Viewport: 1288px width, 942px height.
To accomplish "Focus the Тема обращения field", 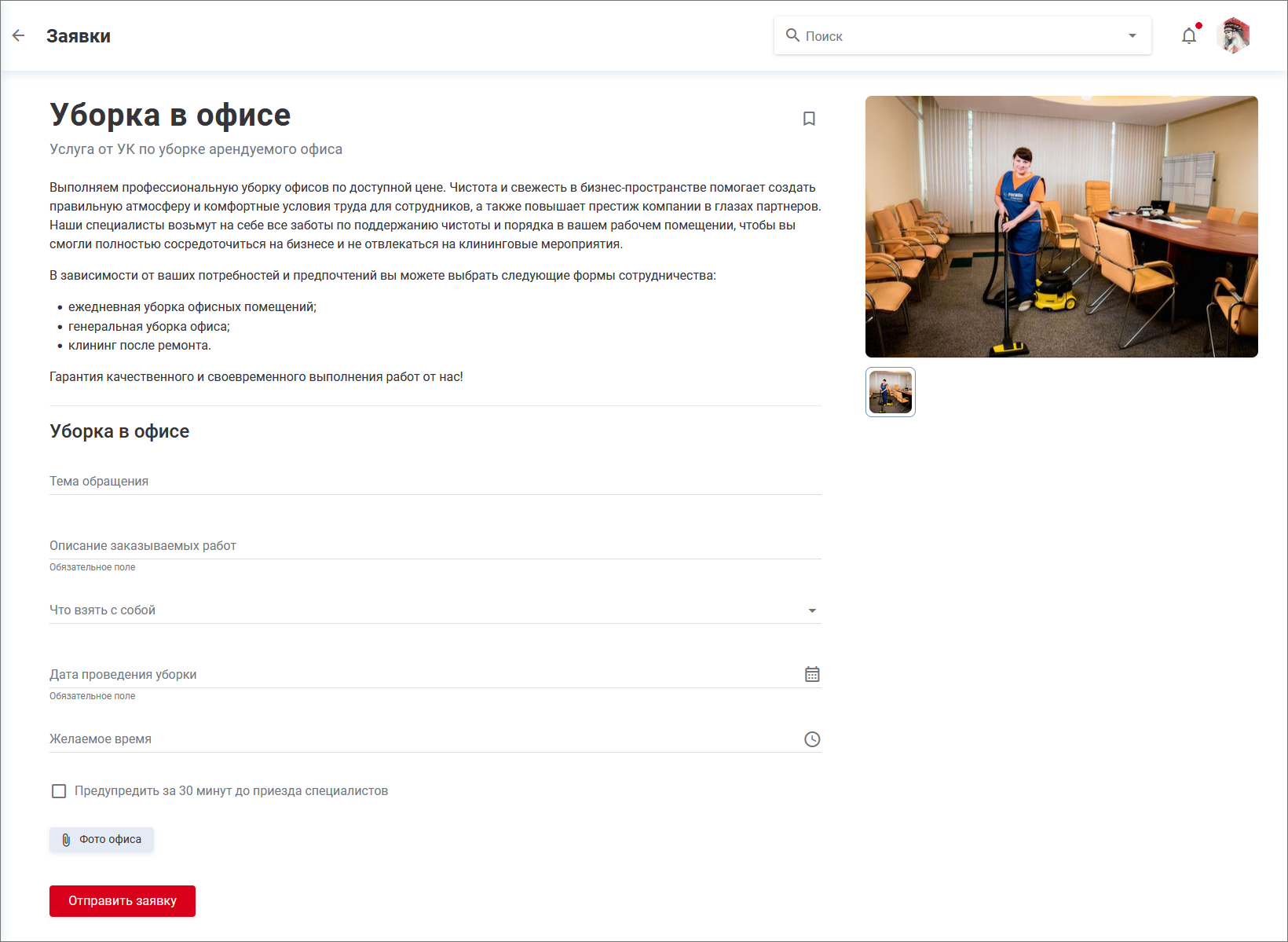I will 424,482.
